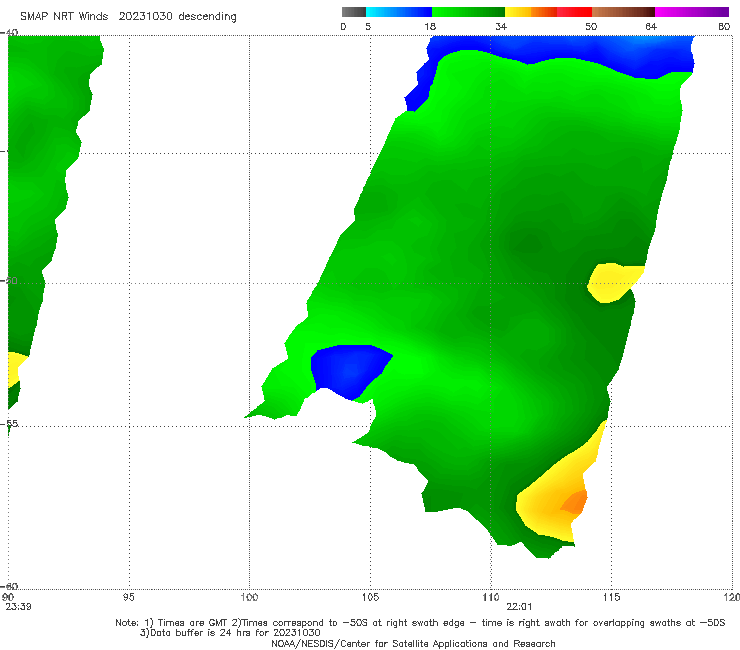Click the longitude label '105' on the axis

click(x=370, y=598)
